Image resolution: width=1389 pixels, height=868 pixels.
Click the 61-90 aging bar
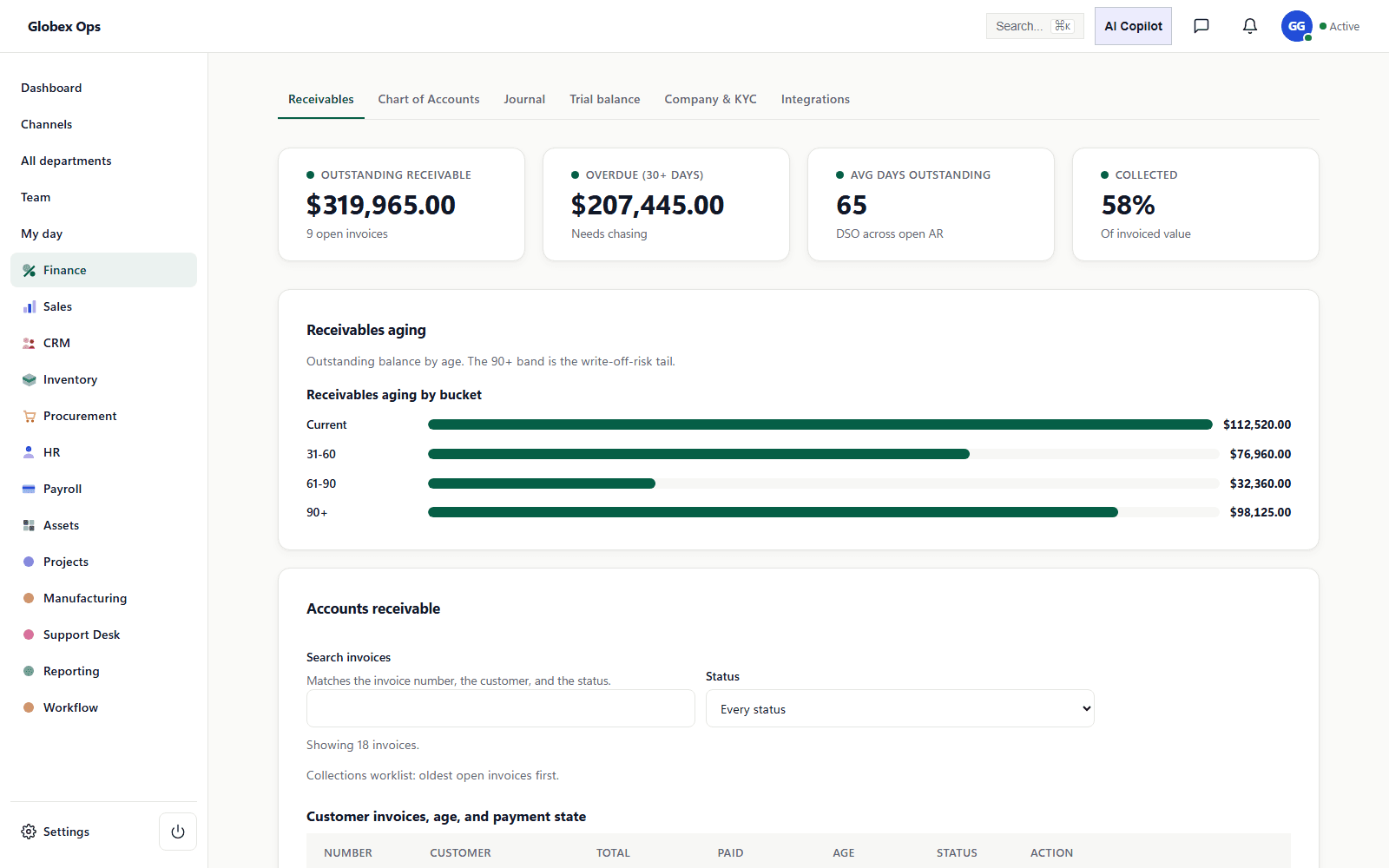[x=542, y=483]
